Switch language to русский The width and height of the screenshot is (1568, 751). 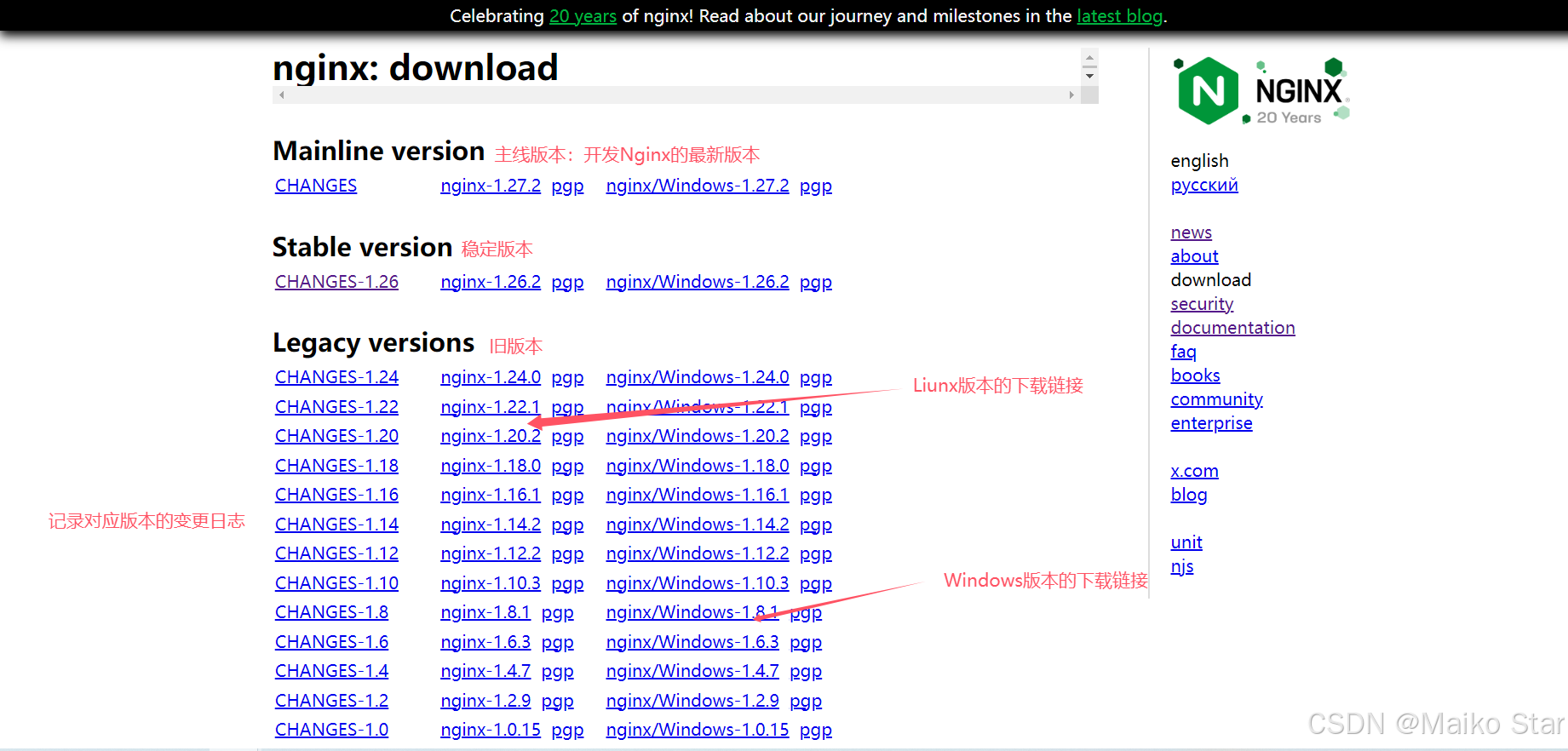[1204, 186]
